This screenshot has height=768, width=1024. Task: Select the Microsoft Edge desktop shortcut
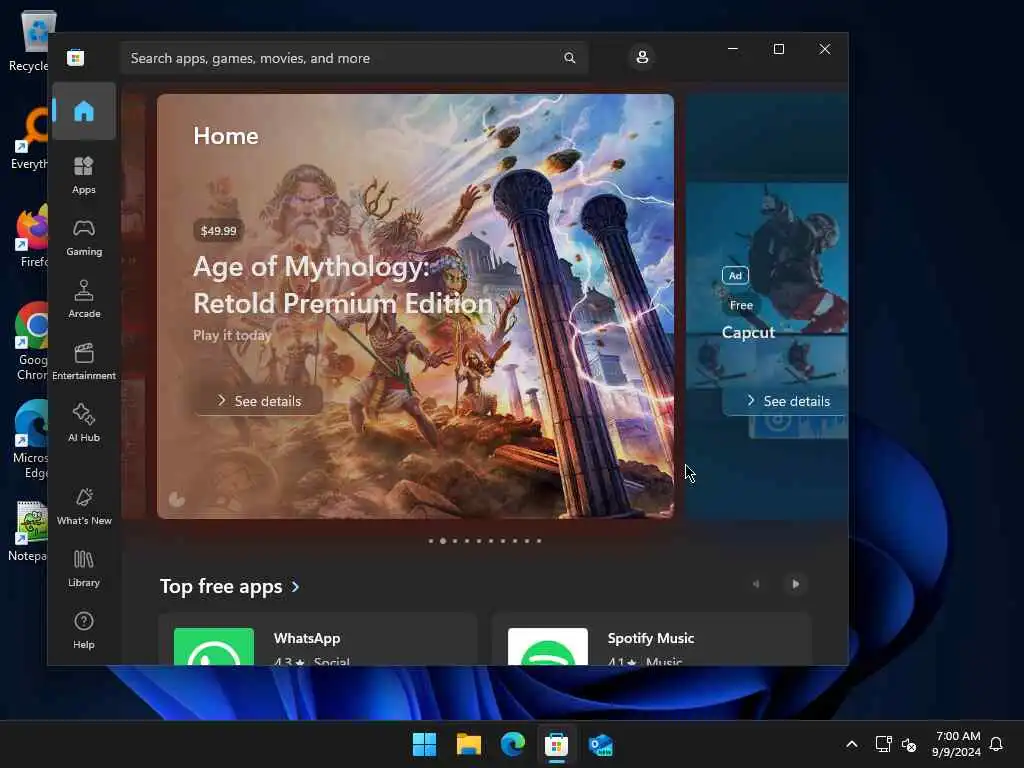click(x=30, y=440)
